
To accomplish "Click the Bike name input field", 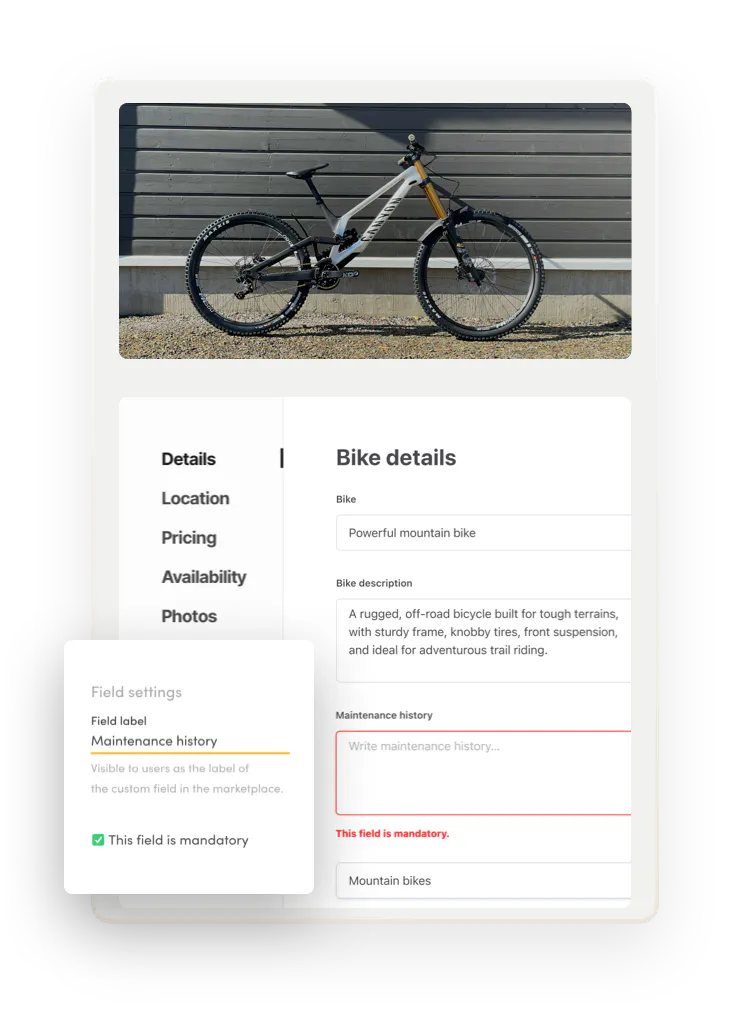I will pos(483,533).
